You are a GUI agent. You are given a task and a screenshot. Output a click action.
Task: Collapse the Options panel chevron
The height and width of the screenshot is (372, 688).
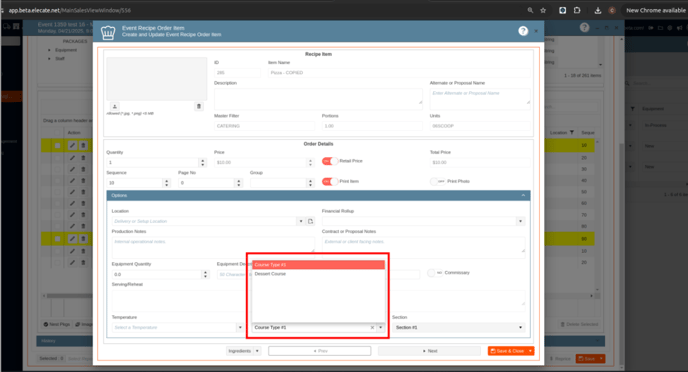coord(523,195)
